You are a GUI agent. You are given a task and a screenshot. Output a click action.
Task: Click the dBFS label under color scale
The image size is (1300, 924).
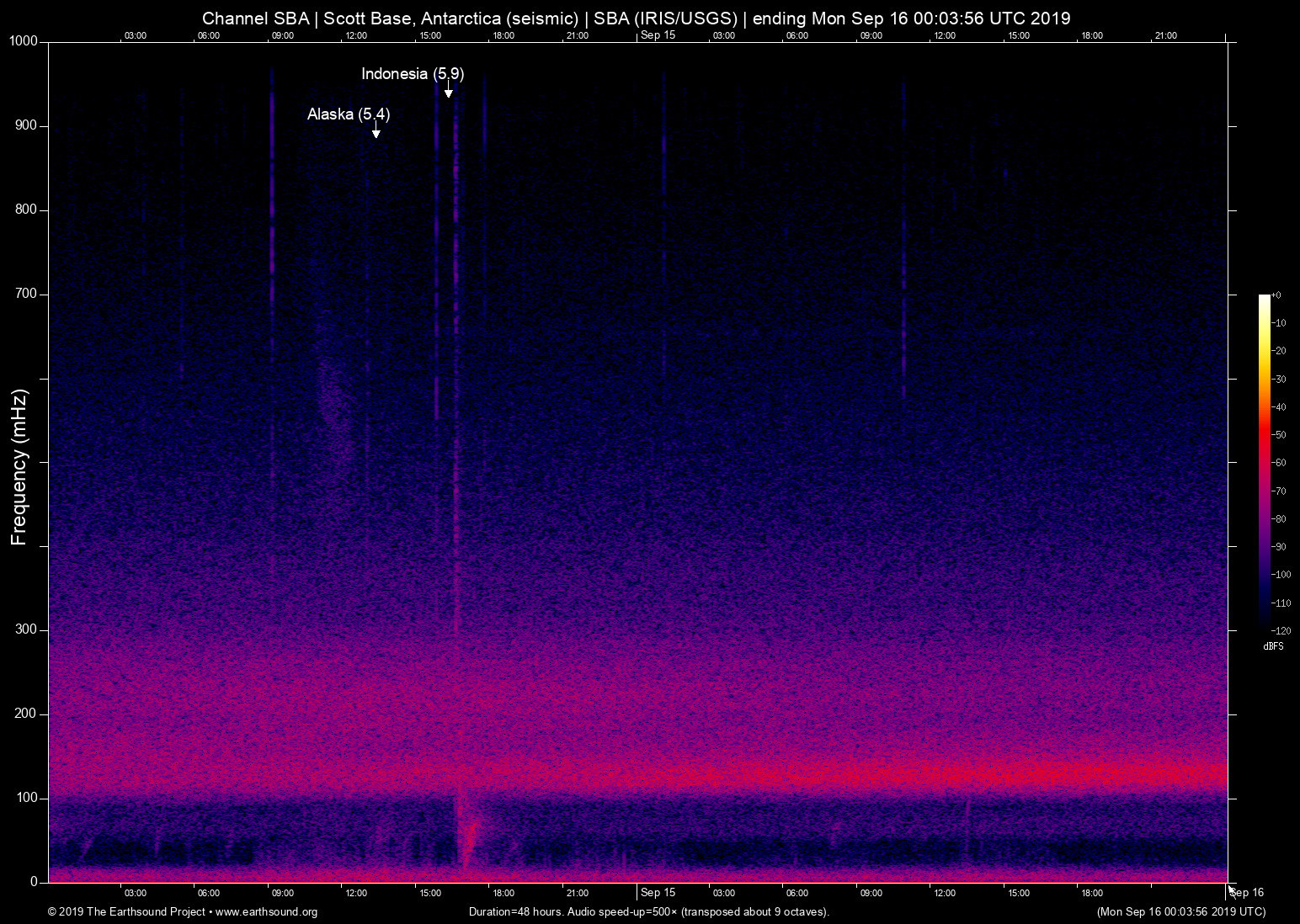click(1273, 646)
